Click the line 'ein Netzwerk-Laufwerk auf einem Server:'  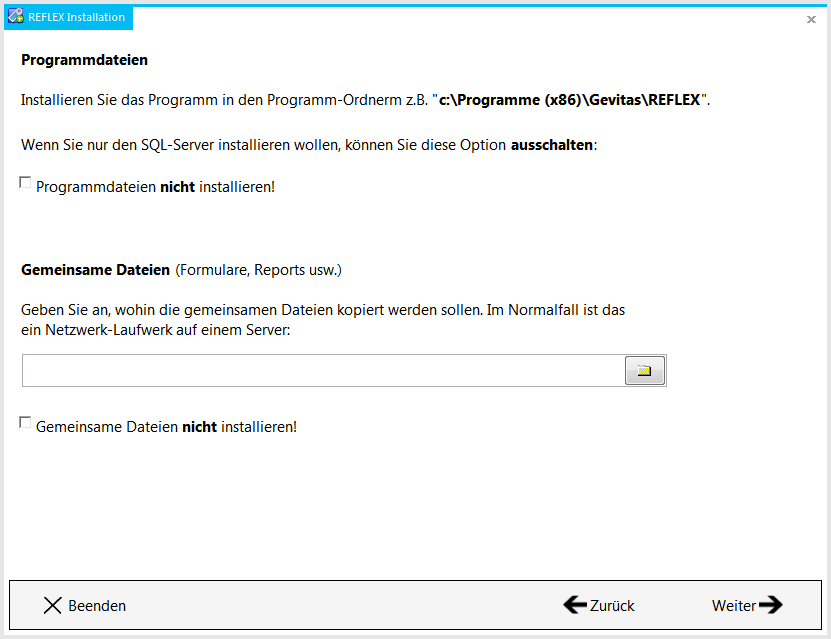(156, 330)
